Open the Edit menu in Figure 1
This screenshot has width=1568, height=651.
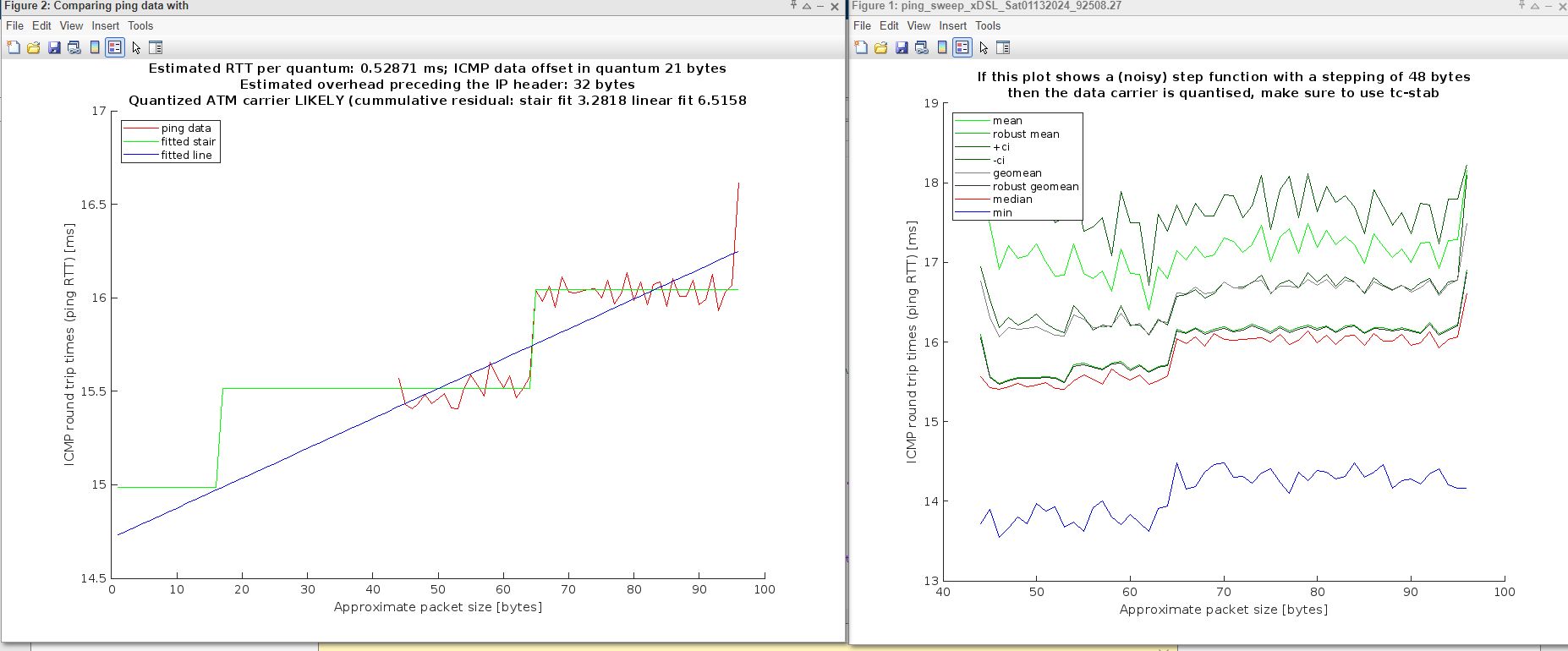[889, 26]
